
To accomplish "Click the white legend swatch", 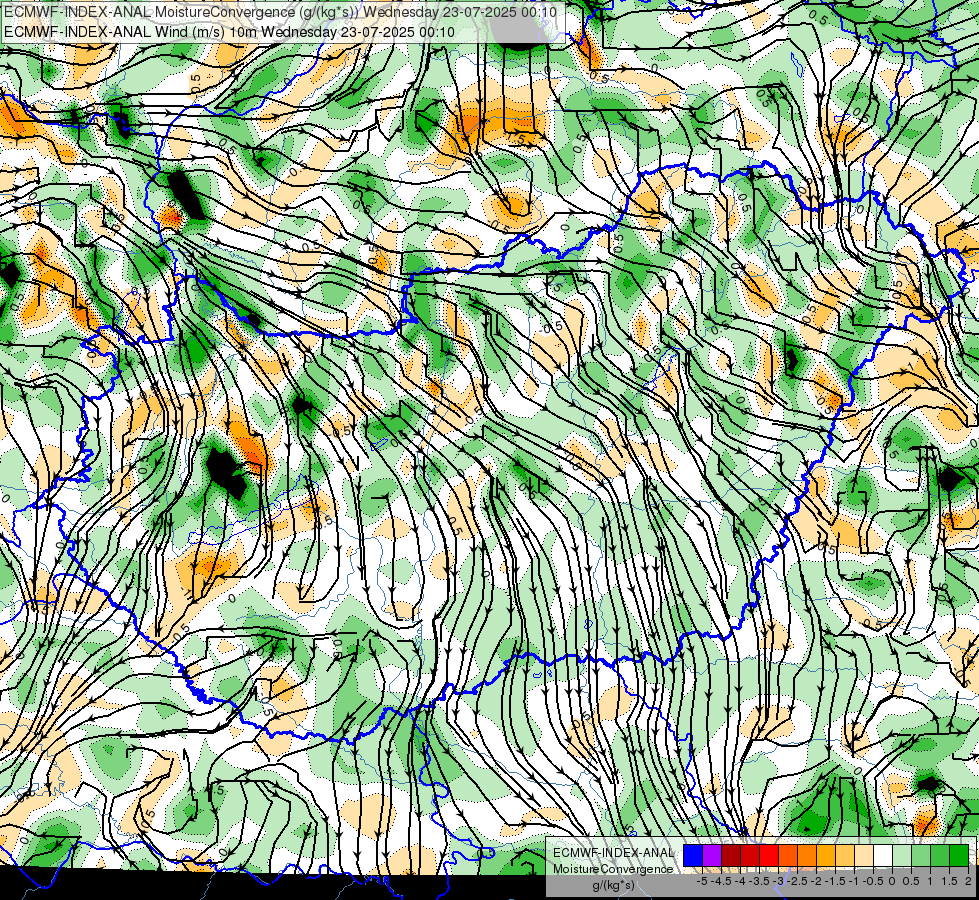I will (883, 855).
